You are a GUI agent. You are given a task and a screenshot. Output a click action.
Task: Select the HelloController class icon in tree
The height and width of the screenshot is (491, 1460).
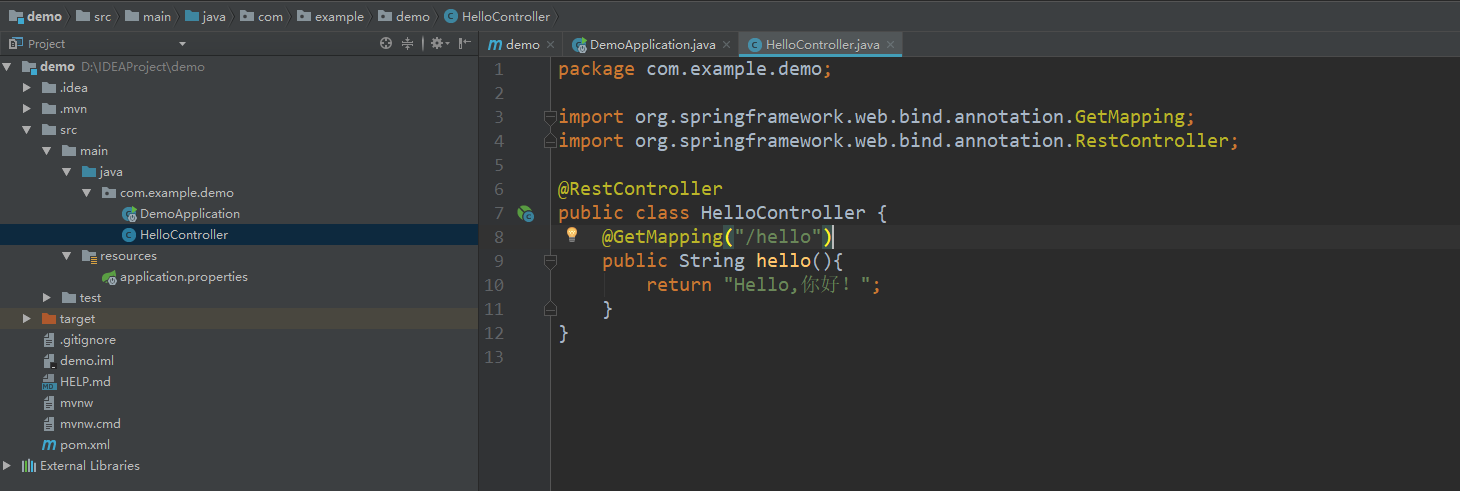(x=128, y=235)
